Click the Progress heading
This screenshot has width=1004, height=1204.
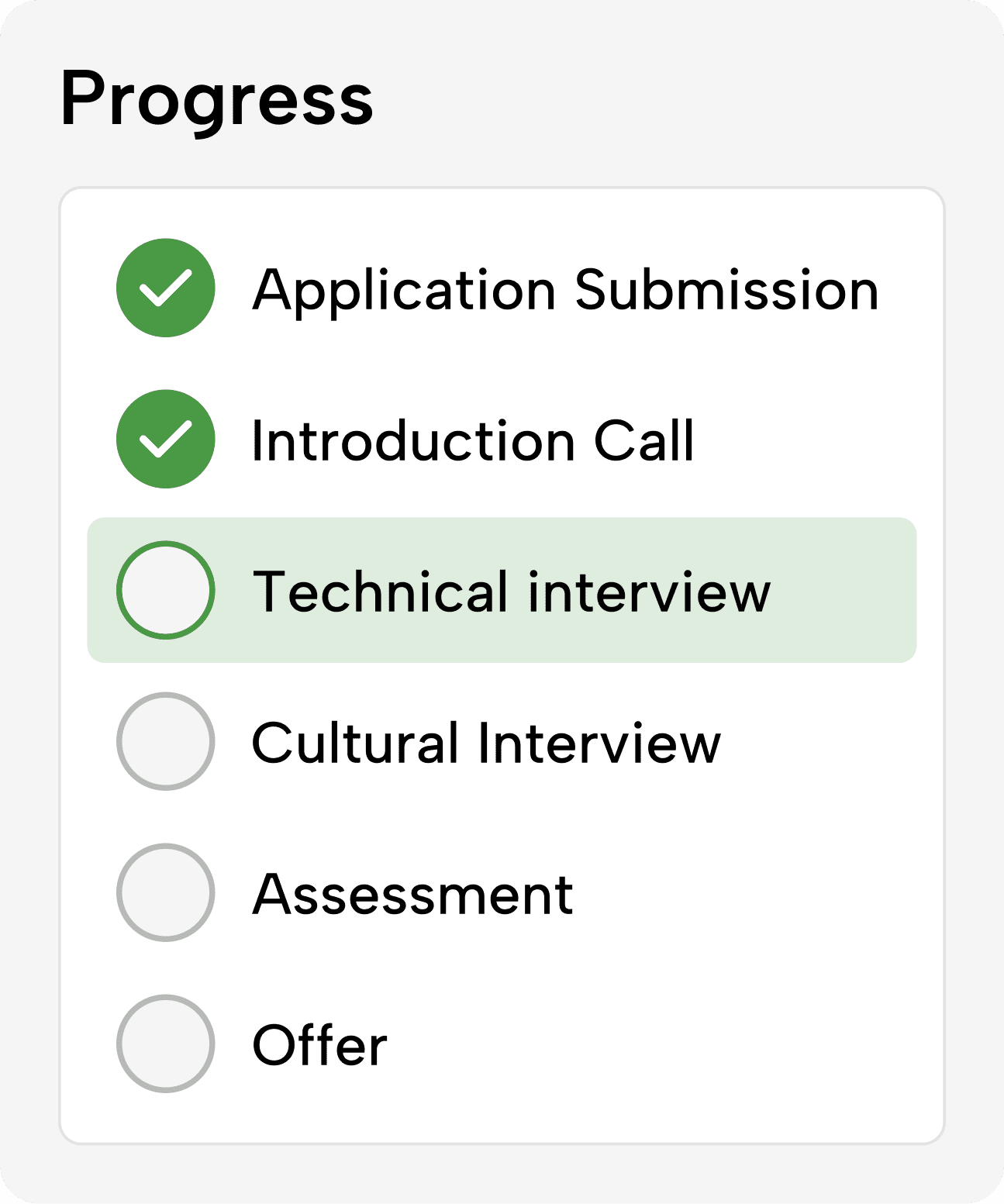click(216, 101)
